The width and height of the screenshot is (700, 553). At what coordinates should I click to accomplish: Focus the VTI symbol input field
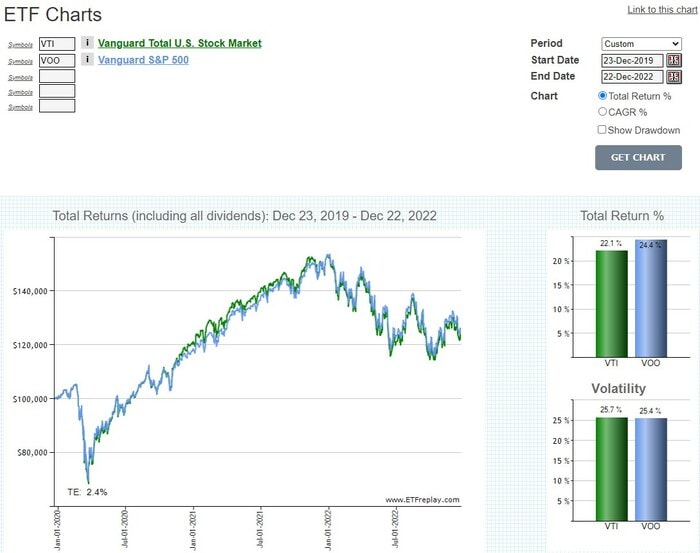(57, 44)
